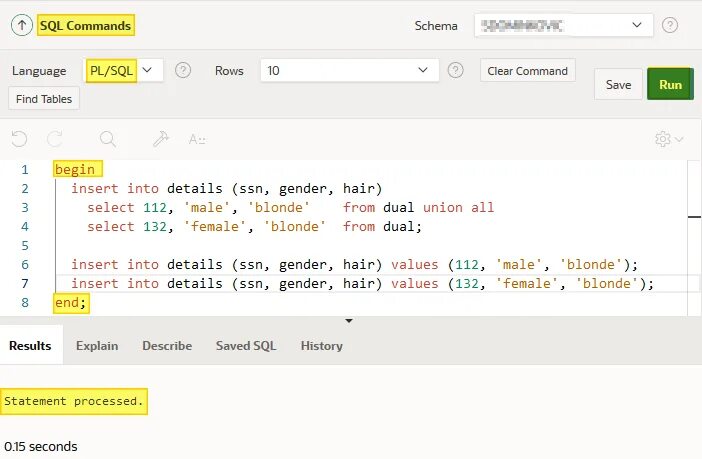Switch to the Describe tab
This screenshot has width=702, height=459.
click(x=167, y=346)
